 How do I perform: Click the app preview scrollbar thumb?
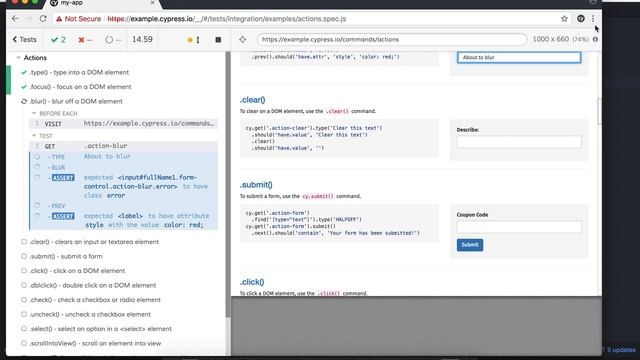[x=599, y=111]
